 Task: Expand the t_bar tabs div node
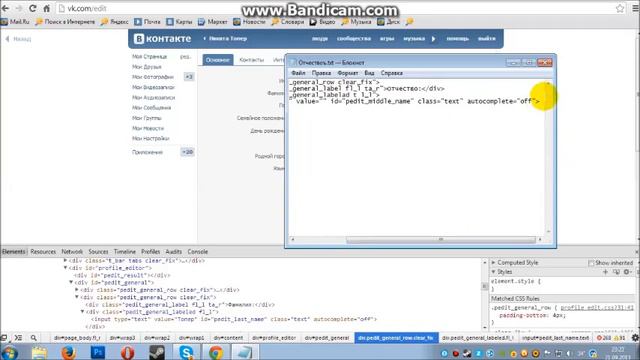pos(65,260)
